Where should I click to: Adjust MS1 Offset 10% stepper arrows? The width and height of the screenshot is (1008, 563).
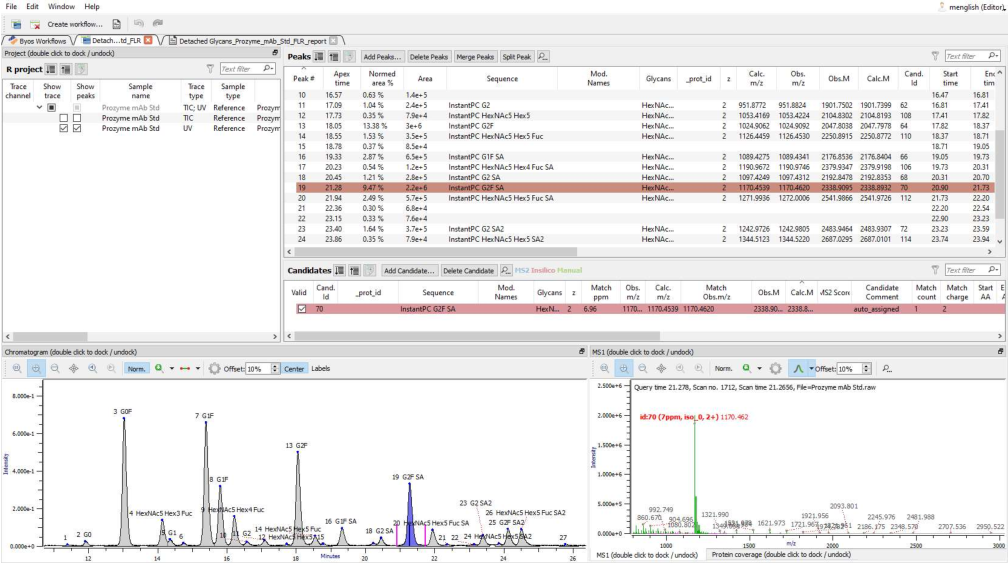point(867,368)
